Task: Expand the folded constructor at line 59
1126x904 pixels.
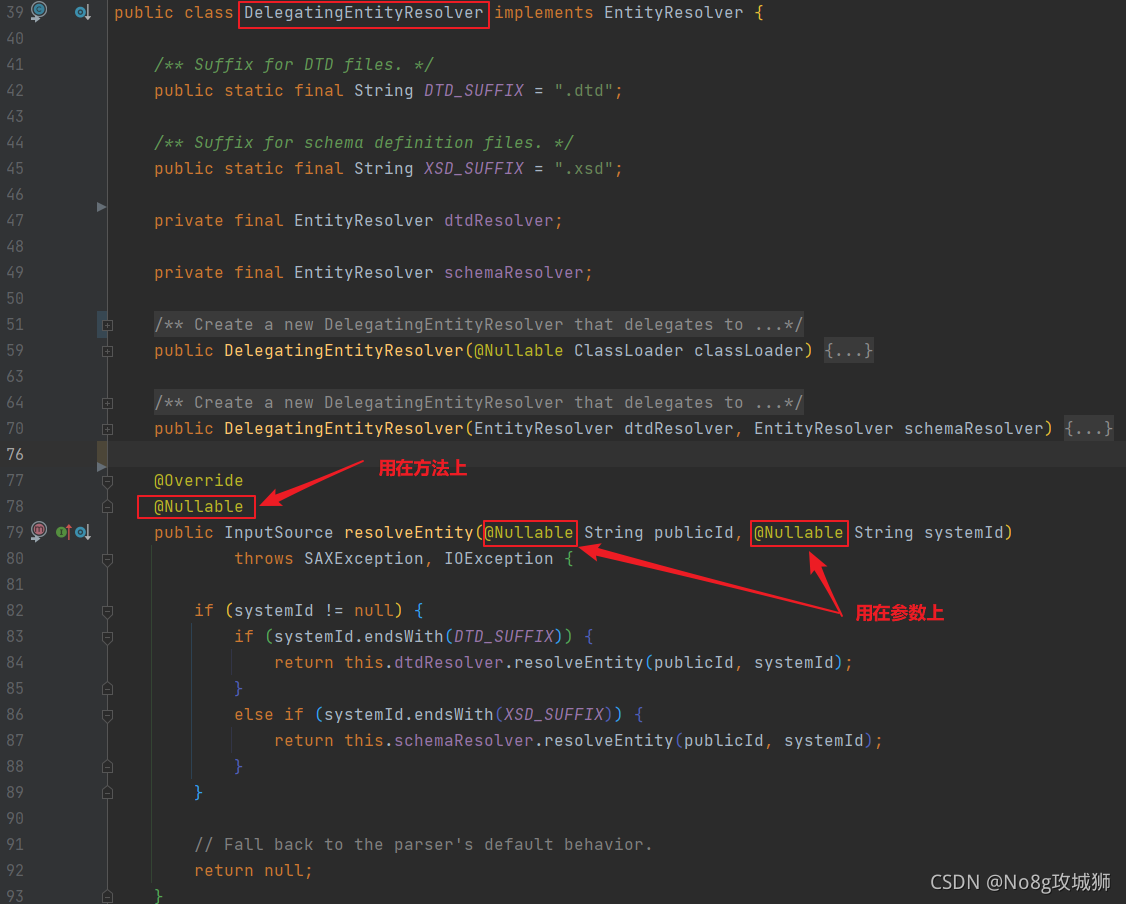Action: [x=107, y=351]
